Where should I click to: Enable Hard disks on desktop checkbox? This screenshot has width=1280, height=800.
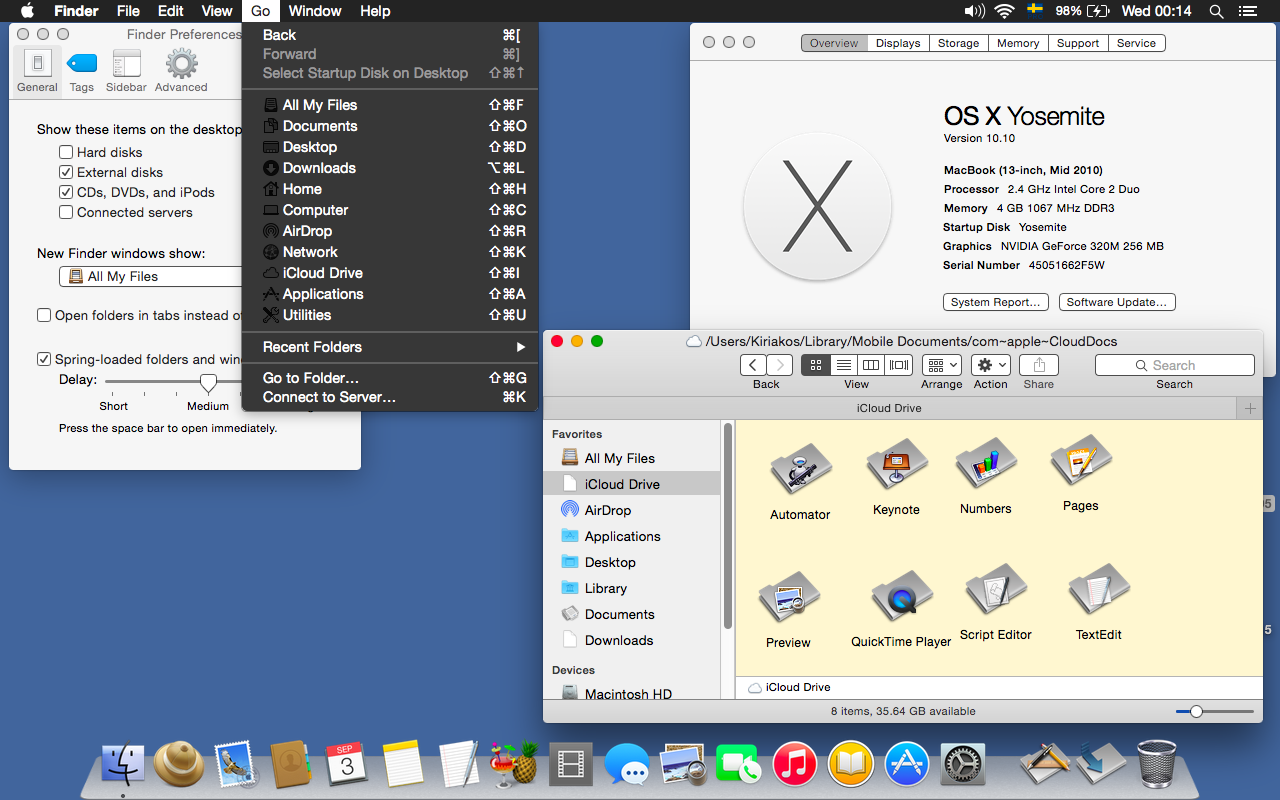pyautogui.click(x=66, y=152)
